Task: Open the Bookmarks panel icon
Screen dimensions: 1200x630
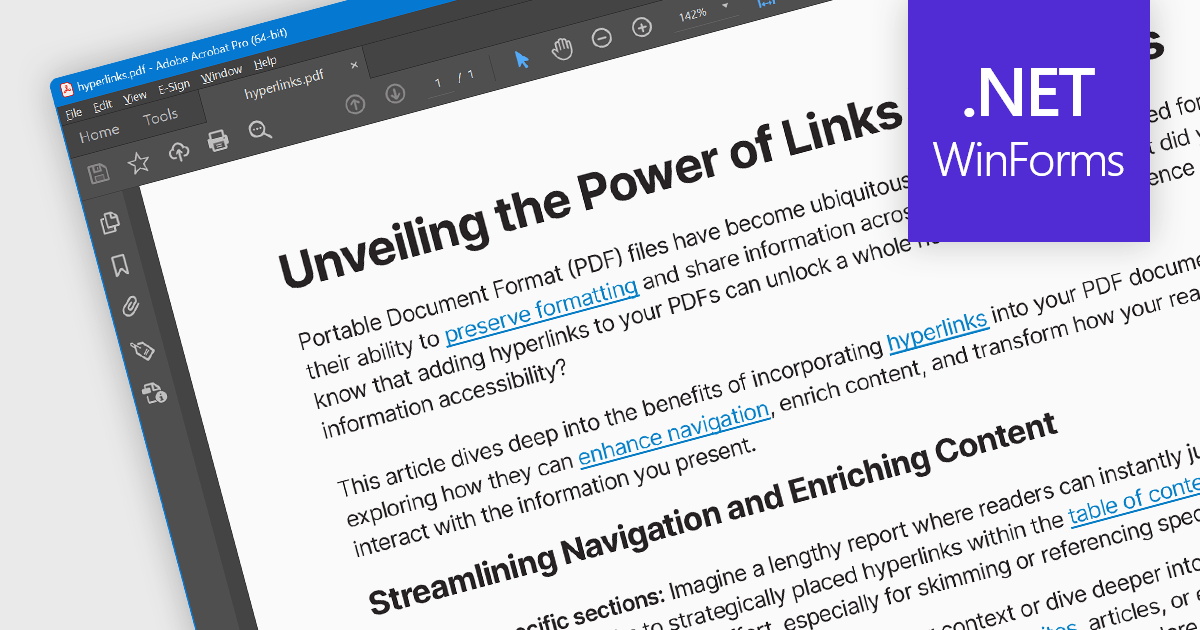Action: click(120, 264)
